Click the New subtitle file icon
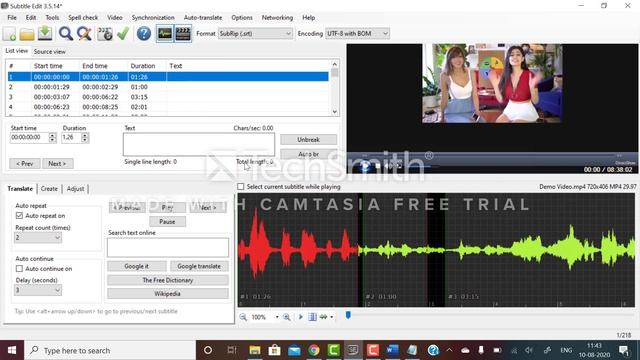640x360 pixels. (x=10, y=33)
